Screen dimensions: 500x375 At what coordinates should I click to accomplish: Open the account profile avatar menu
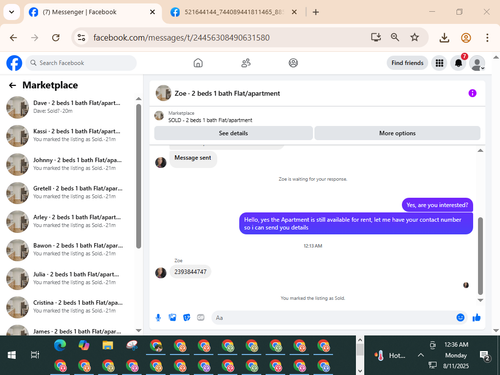(477, 63)
